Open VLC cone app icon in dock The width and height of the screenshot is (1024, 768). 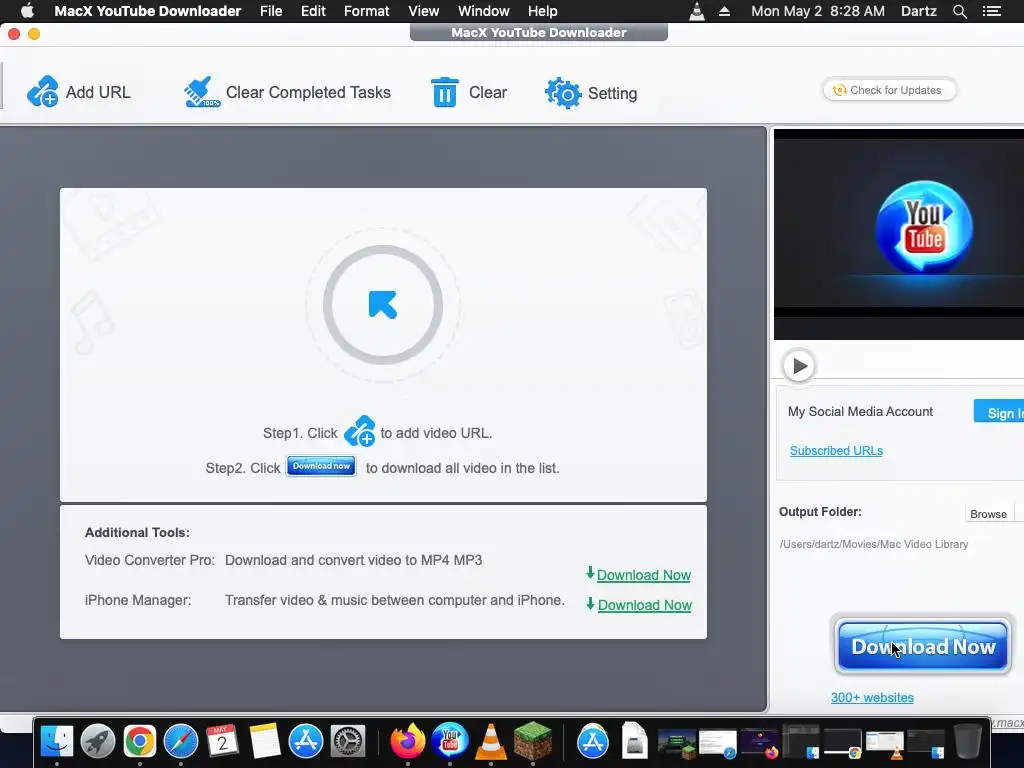(x=491, y=741)
